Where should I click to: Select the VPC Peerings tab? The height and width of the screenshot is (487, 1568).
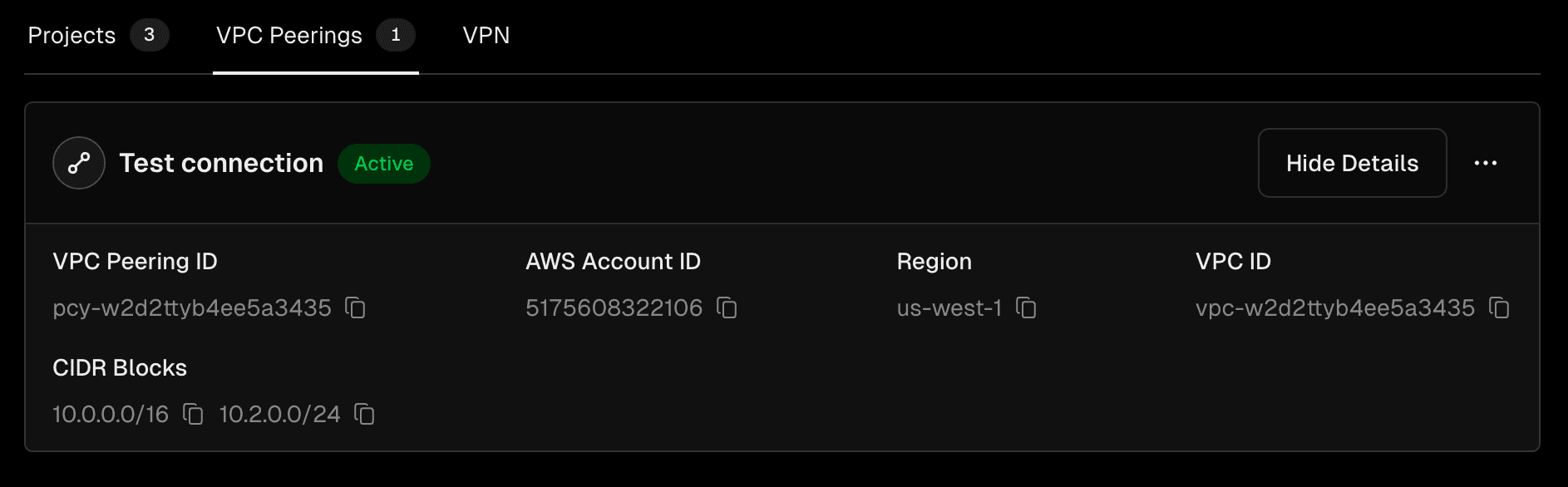click(x=288, y=35)
